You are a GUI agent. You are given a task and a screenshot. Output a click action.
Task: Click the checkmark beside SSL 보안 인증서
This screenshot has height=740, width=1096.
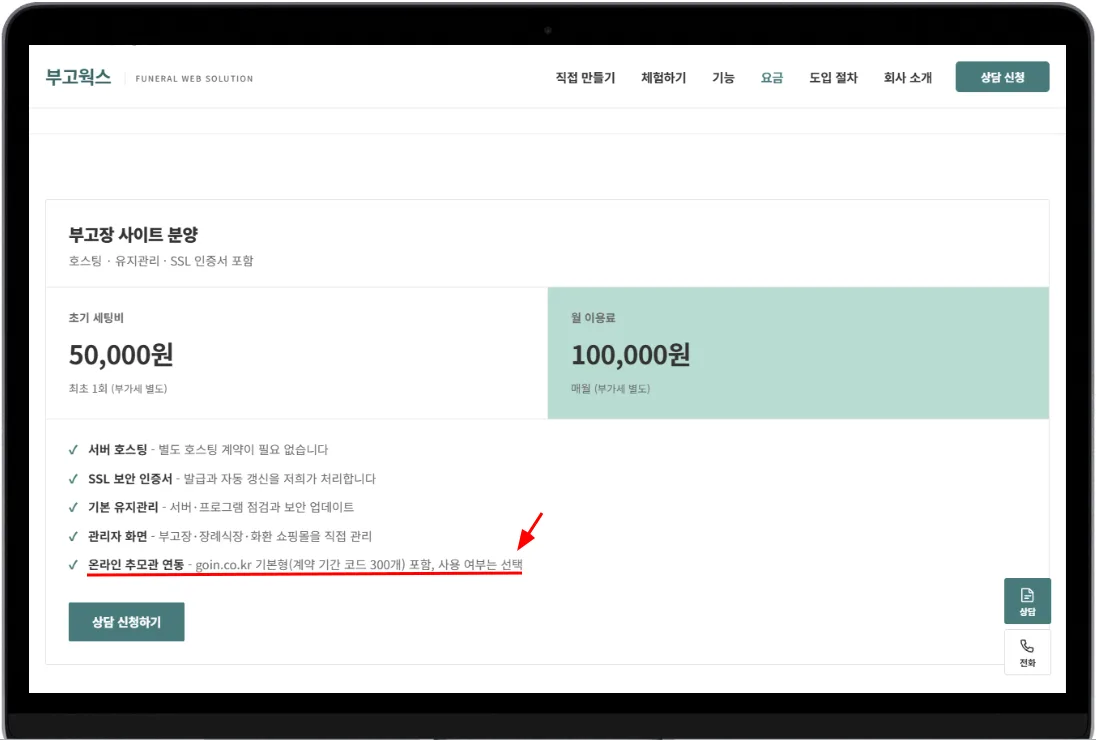[73, 479]
